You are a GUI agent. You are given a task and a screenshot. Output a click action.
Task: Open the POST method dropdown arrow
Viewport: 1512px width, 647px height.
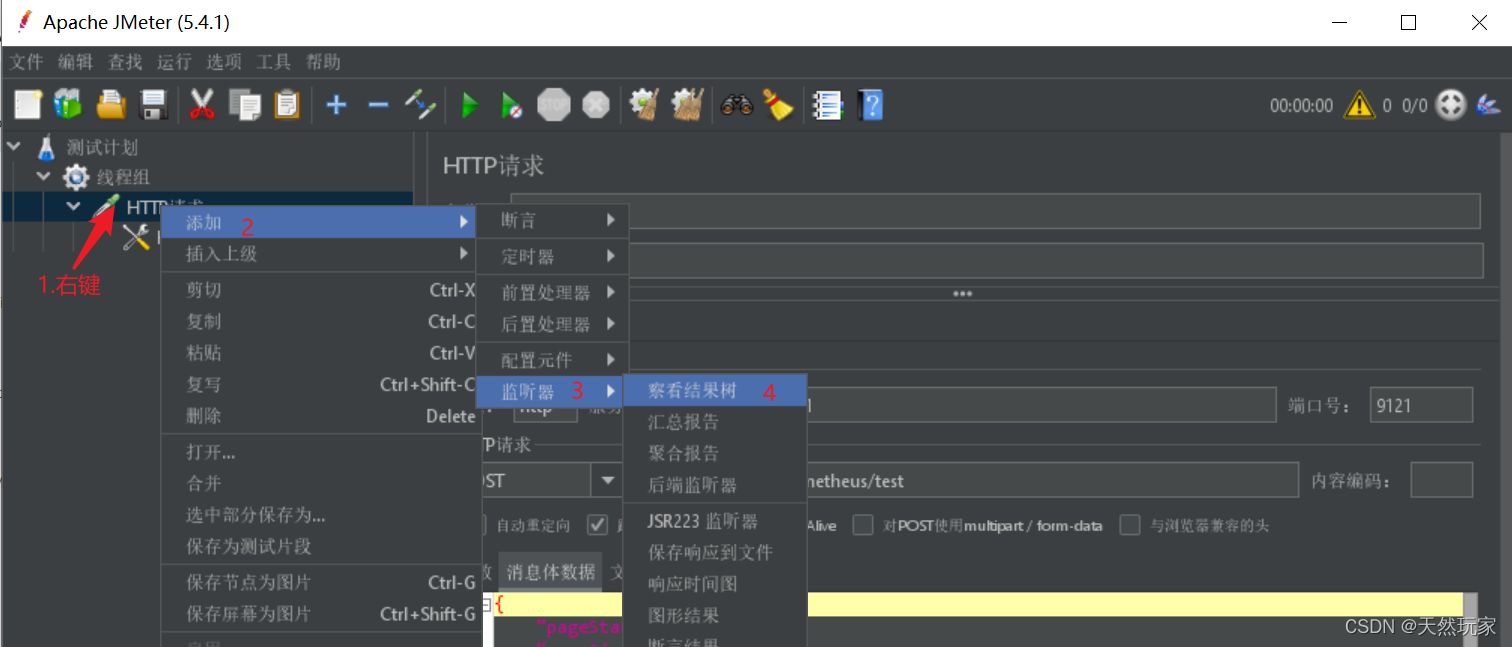point(606,480)
